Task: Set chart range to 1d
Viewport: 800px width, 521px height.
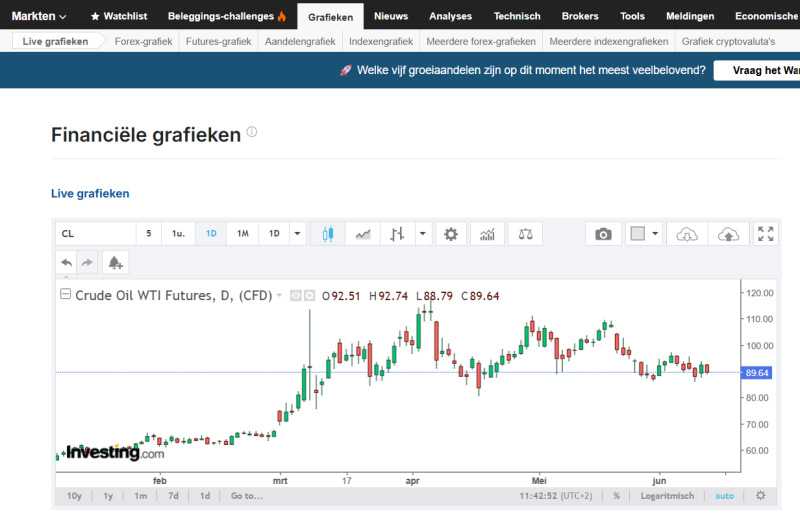Action: [x=205, y=496]
